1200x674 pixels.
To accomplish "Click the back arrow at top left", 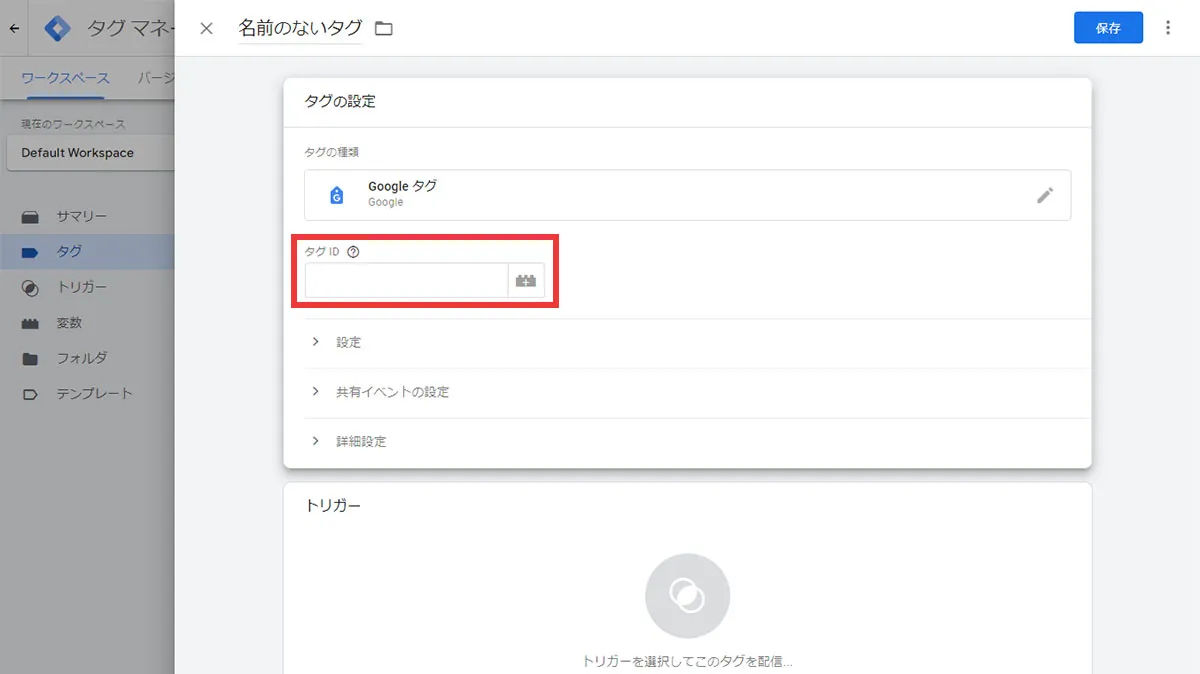I will pos(14,28).
